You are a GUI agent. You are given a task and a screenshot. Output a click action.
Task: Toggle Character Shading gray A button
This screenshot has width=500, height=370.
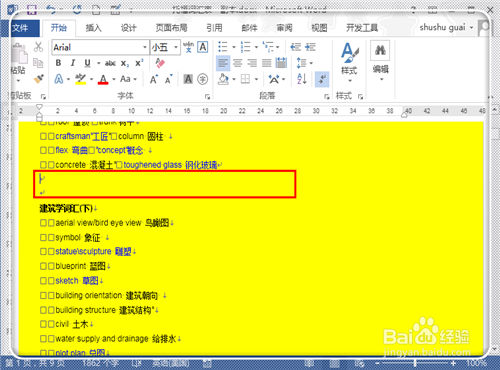click(x=188, y=79)
